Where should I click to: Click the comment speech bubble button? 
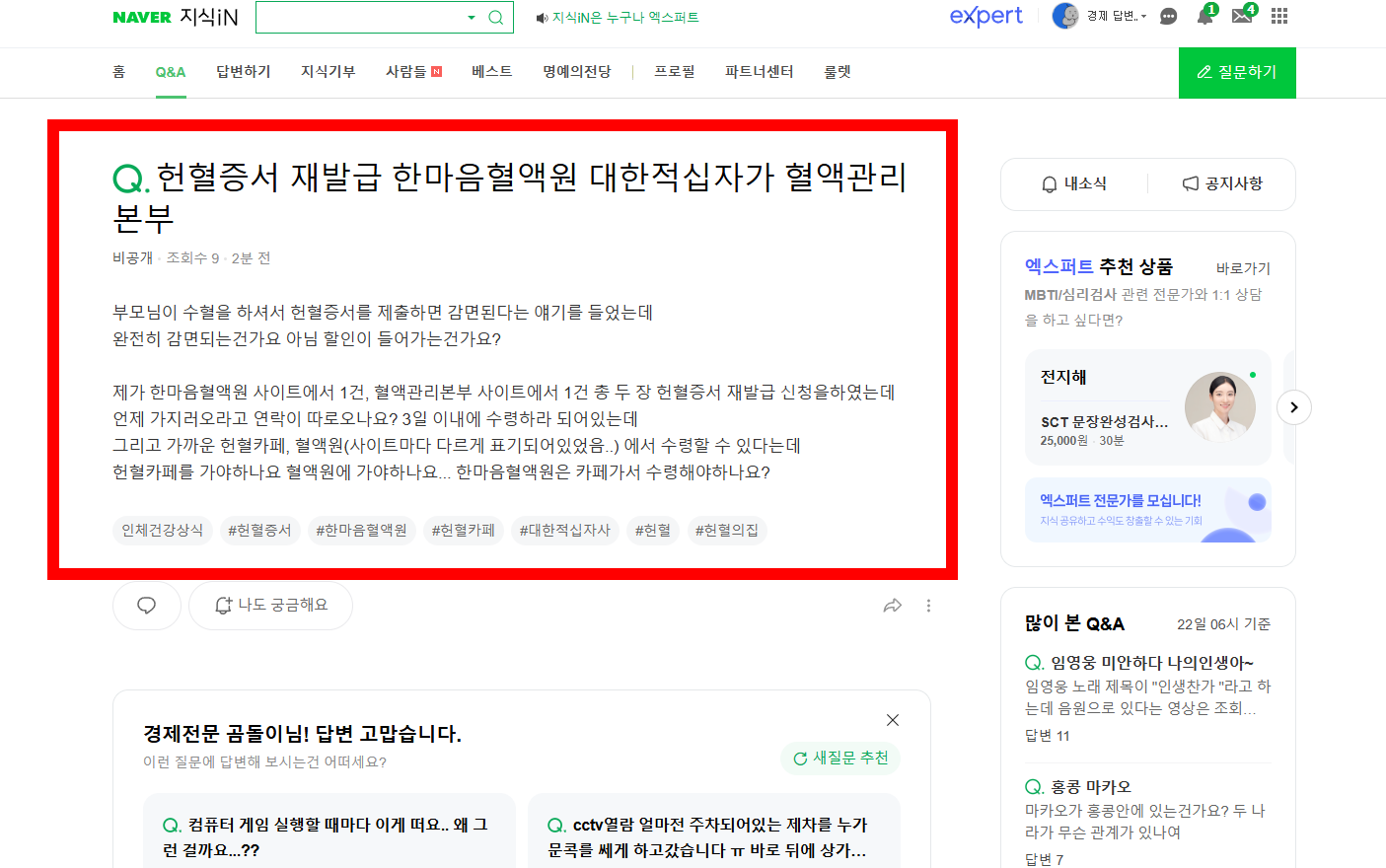coord(147,606)
